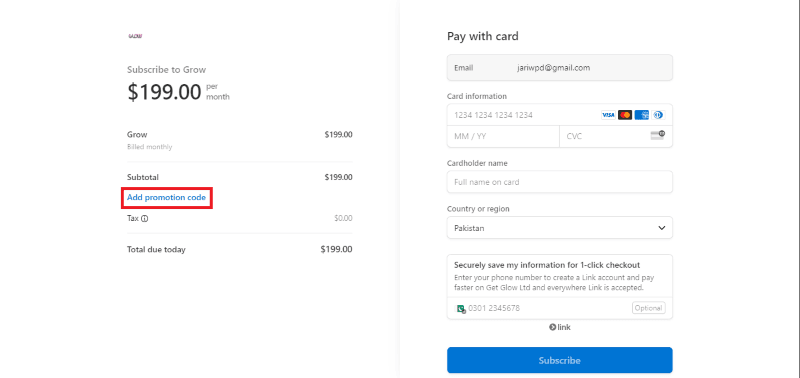Open the Country or region dropdown

[560, 228]
